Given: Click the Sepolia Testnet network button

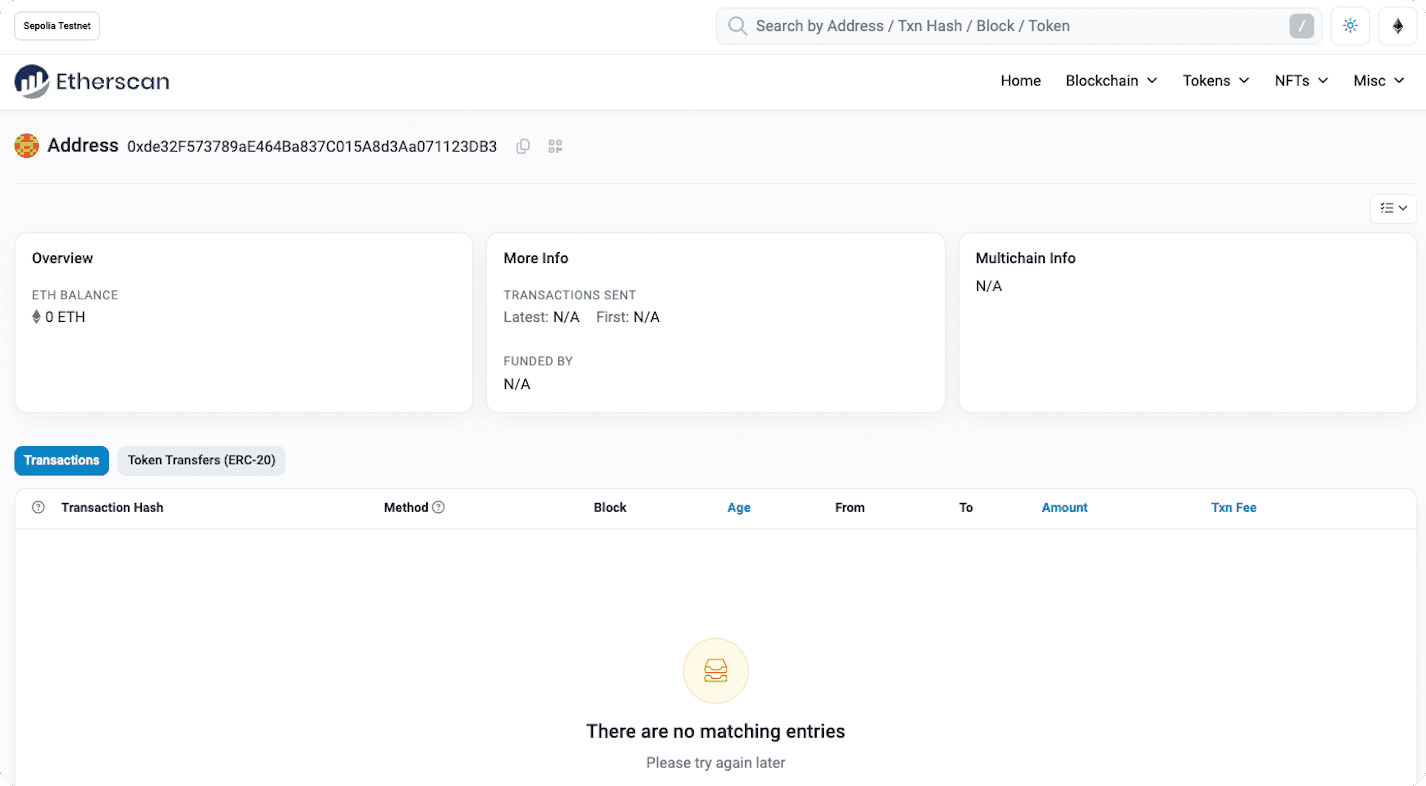Looking at the screenshot, I should pyautogui.click(x=56, y=25).
